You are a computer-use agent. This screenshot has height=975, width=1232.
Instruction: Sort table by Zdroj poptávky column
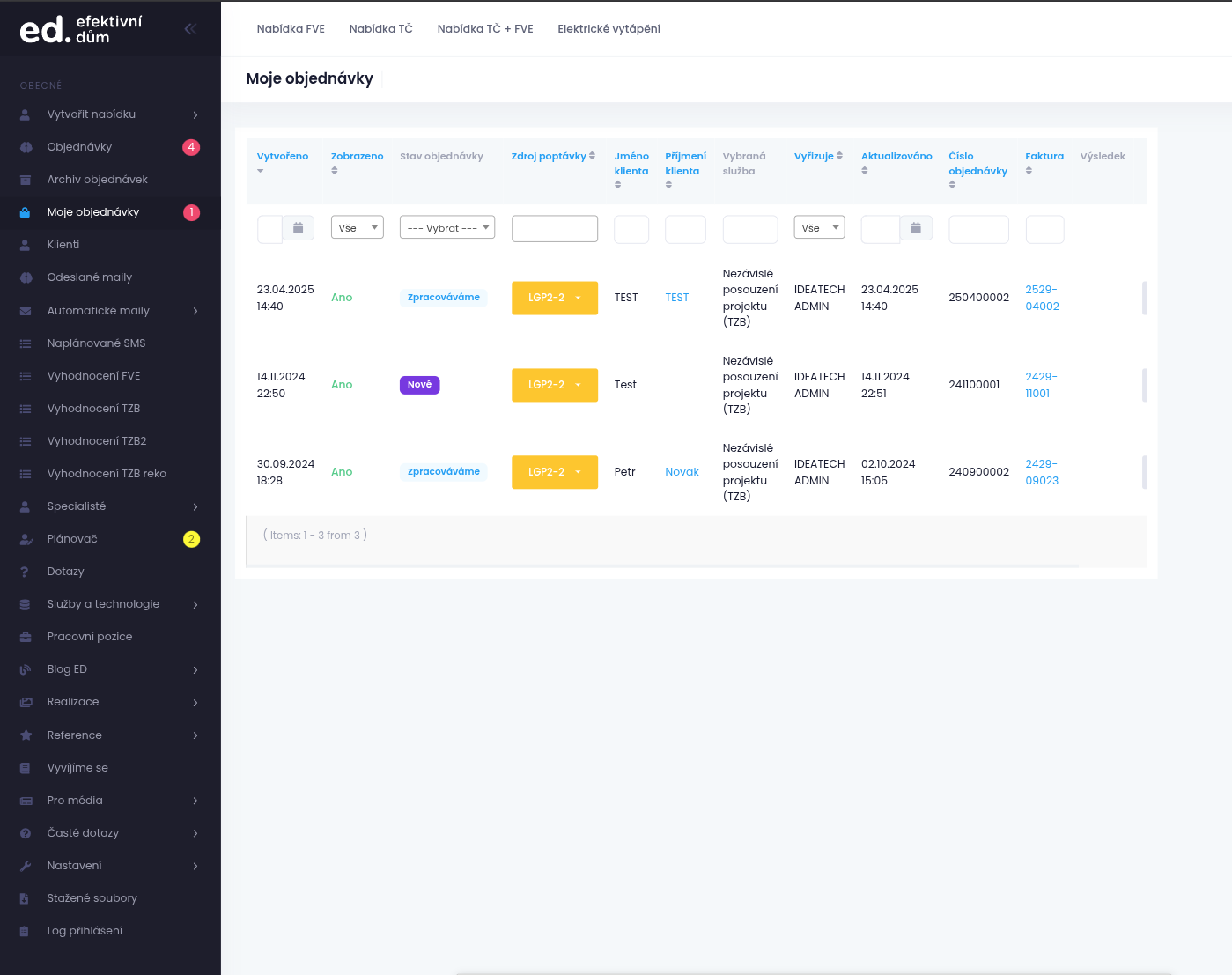click(552, 156)
